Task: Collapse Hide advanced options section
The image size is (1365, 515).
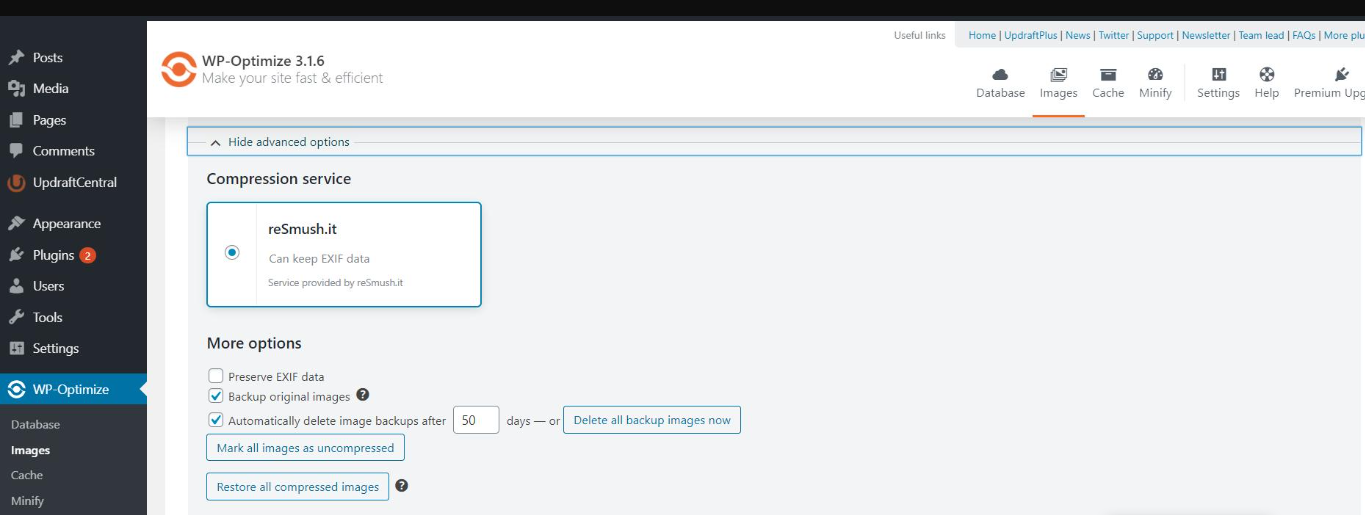Action: point(774,142)
